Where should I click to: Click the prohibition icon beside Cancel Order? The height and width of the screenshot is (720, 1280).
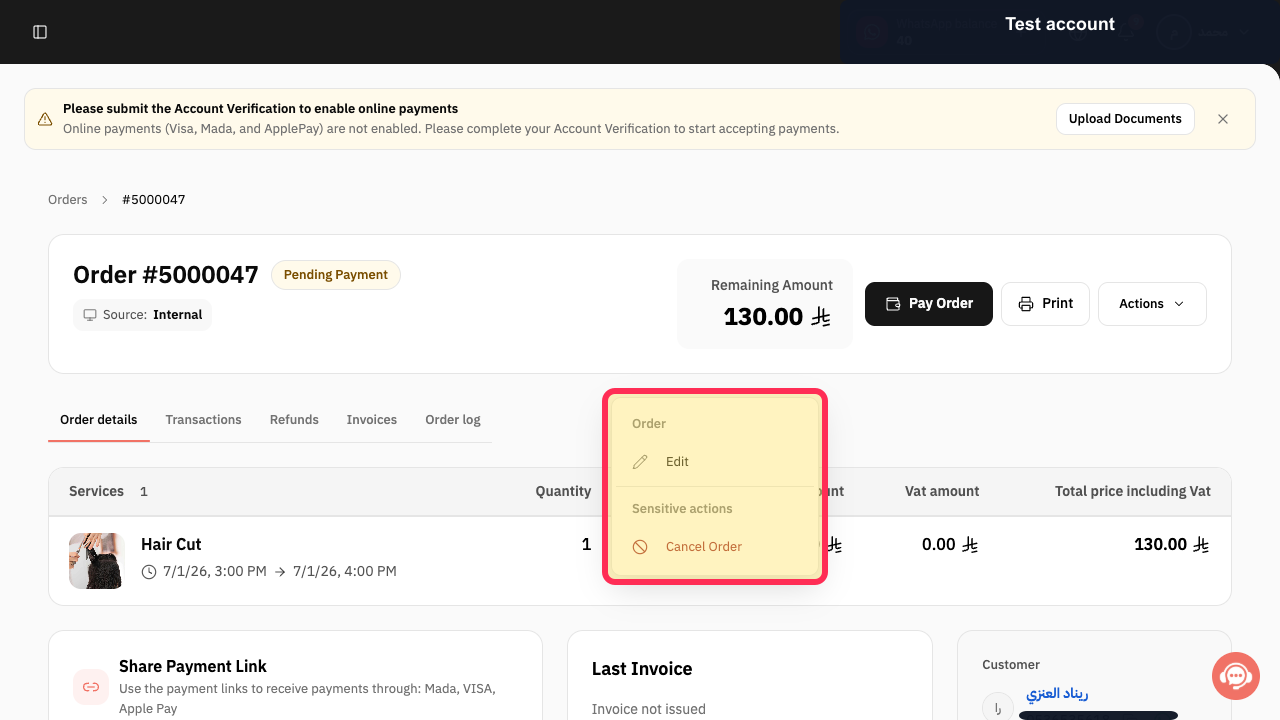pos(641,547)
